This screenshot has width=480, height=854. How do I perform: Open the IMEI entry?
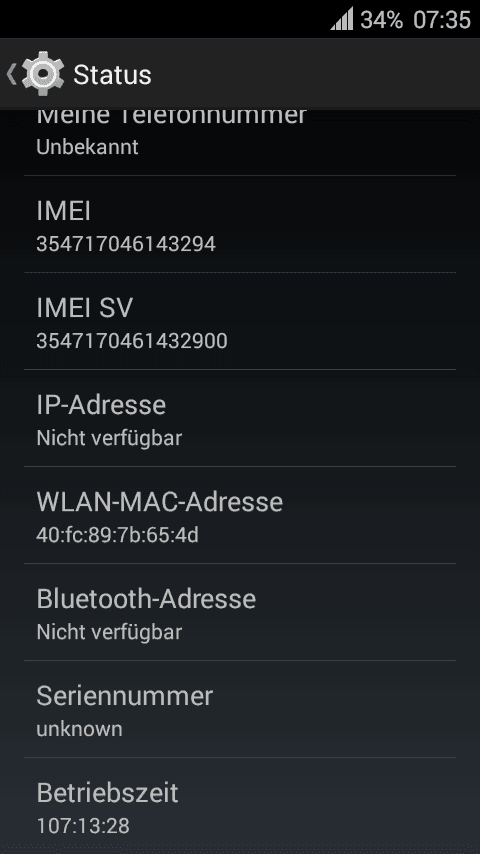tap(240, 224)
